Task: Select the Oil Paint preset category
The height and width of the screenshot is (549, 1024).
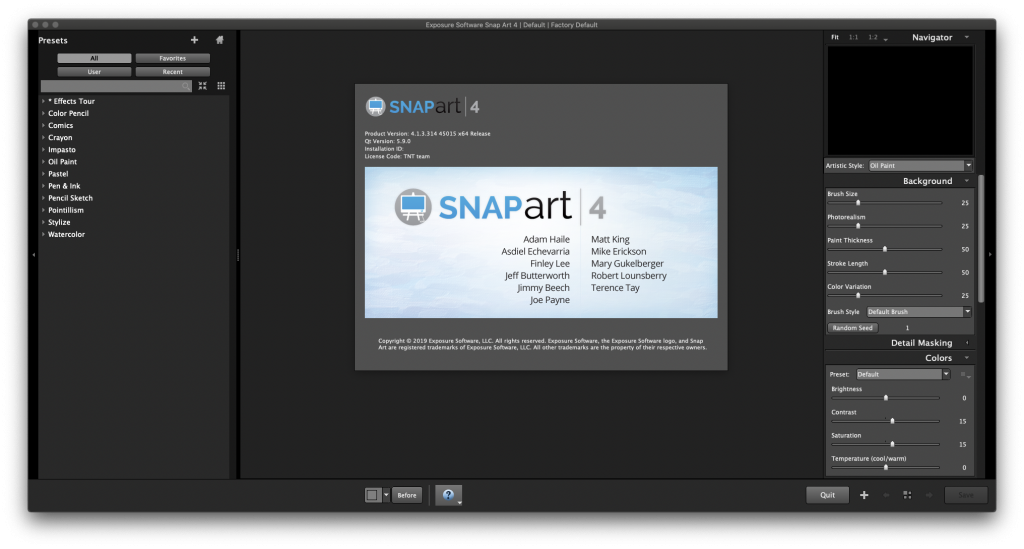Action: (x=62, y=162)
